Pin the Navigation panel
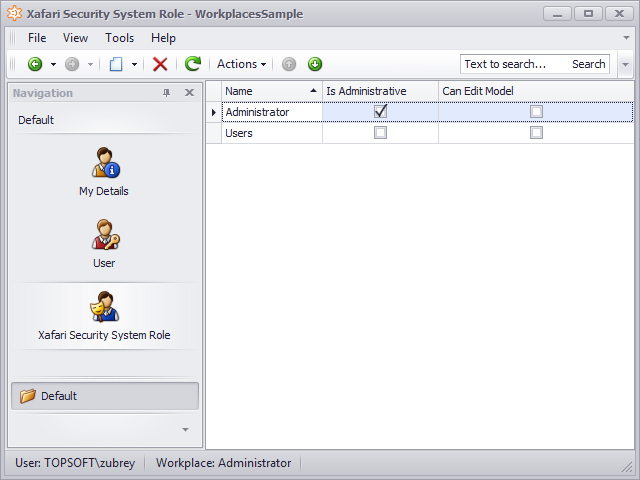 (167, 93)
